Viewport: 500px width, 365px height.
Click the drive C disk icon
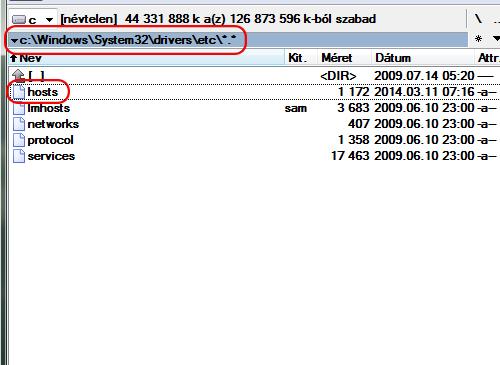coord(19,20)
